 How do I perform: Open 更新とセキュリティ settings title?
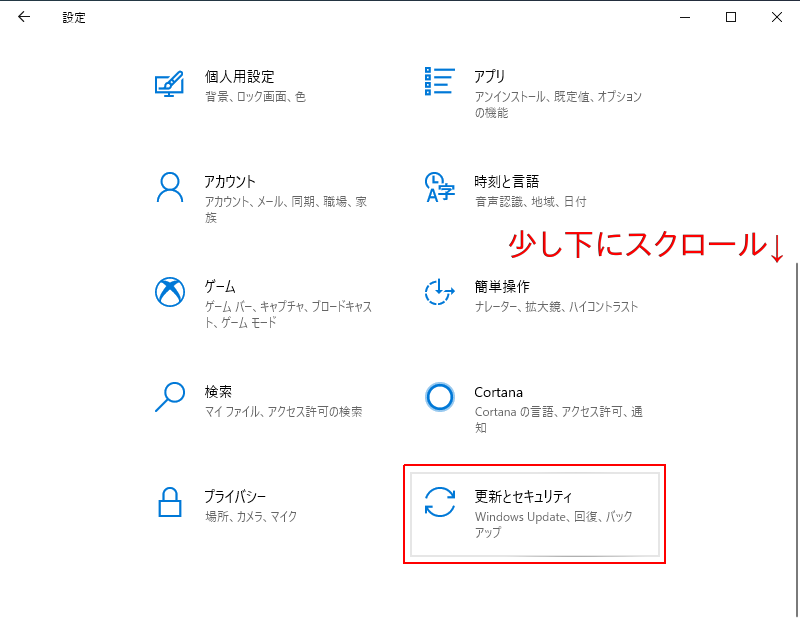pos(523,496)
